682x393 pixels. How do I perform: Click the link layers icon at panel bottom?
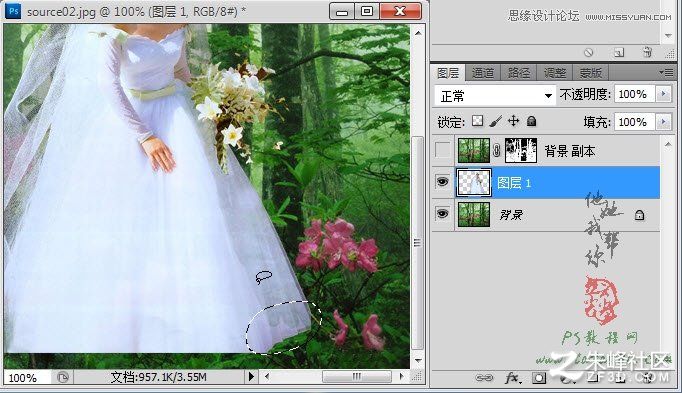tap(484, 377)
